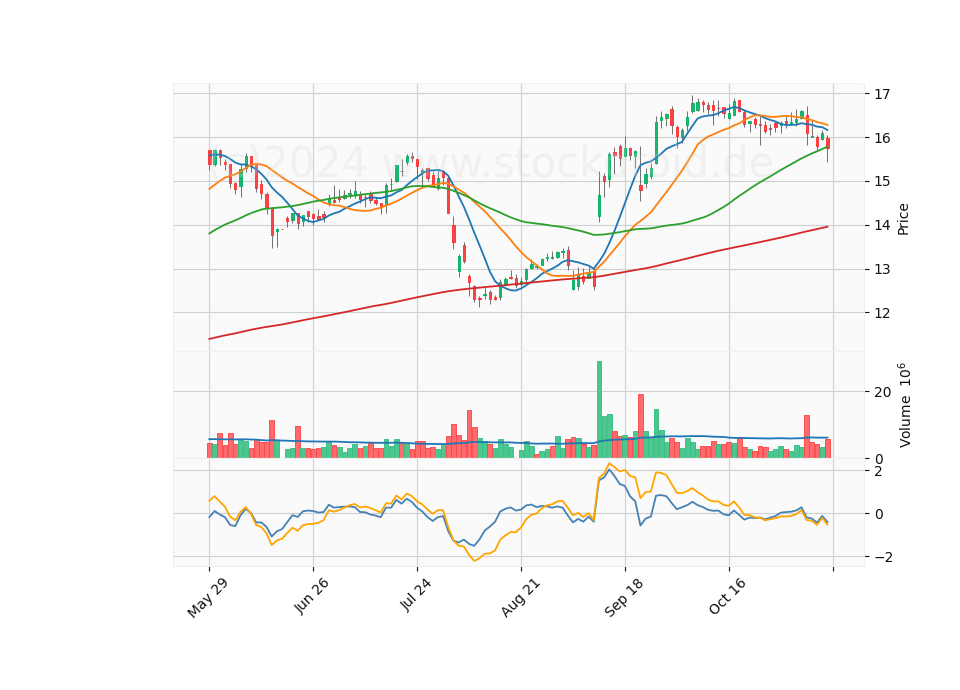Click the volume axis value 20

point(882,392)
